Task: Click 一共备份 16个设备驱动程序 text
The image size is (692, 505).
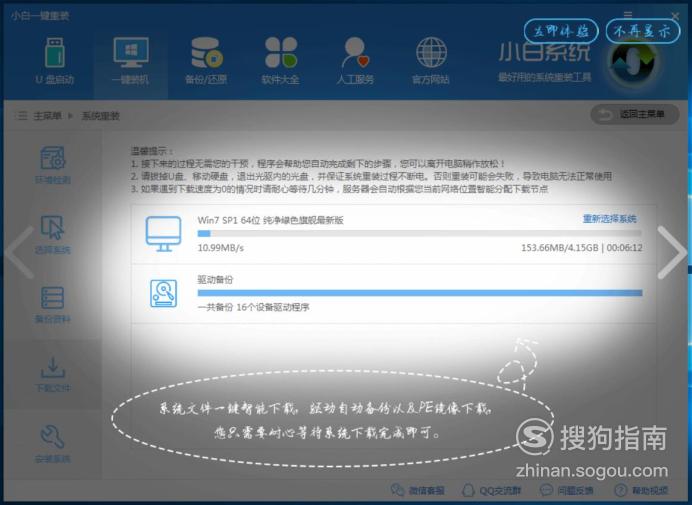Action: point(253,307)
